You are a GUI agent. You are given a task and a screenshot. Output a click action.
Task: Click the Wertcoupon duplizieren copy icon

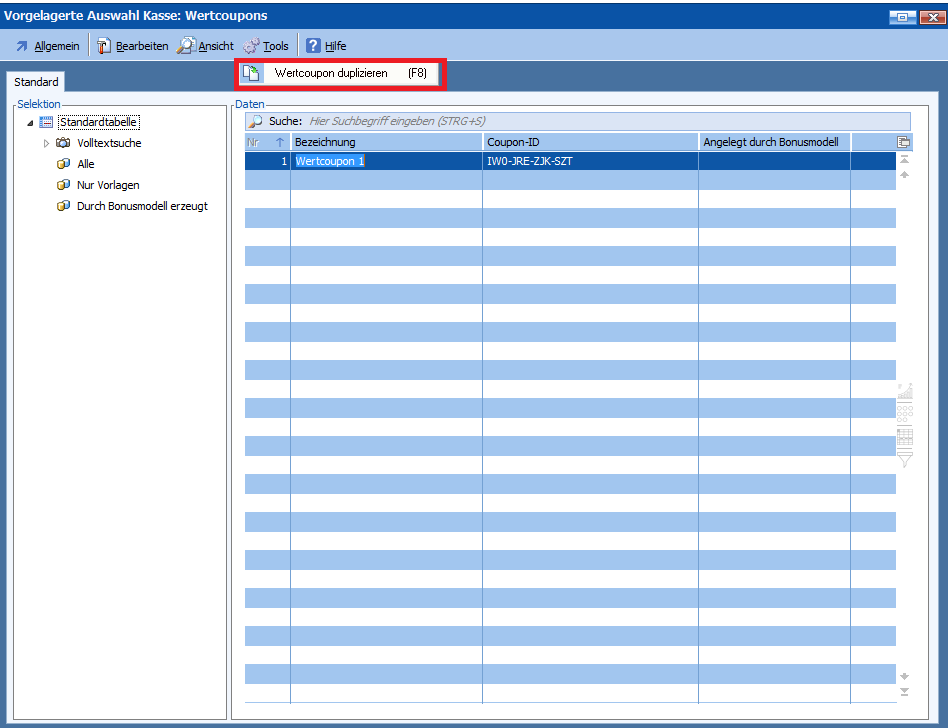[x=252, y=73]
